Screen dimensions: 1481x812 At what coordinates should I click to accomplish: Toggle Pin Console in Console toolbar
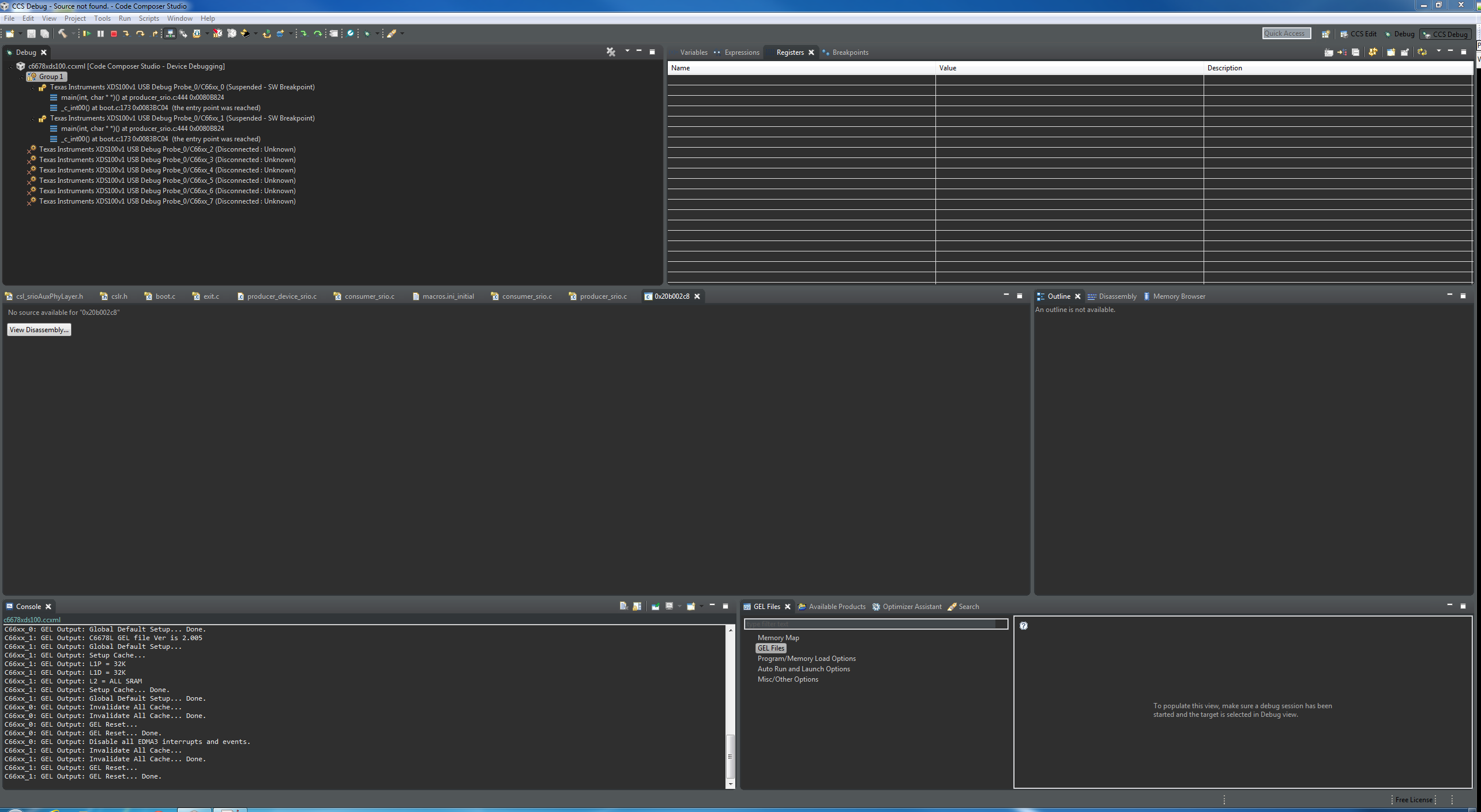(x=655, y=606)
